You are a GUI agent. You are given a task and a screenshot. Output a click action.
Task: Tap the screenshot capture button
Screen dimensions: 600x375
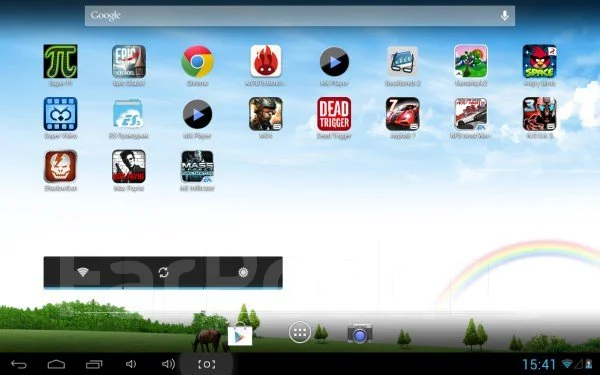(x=206, y=364)
